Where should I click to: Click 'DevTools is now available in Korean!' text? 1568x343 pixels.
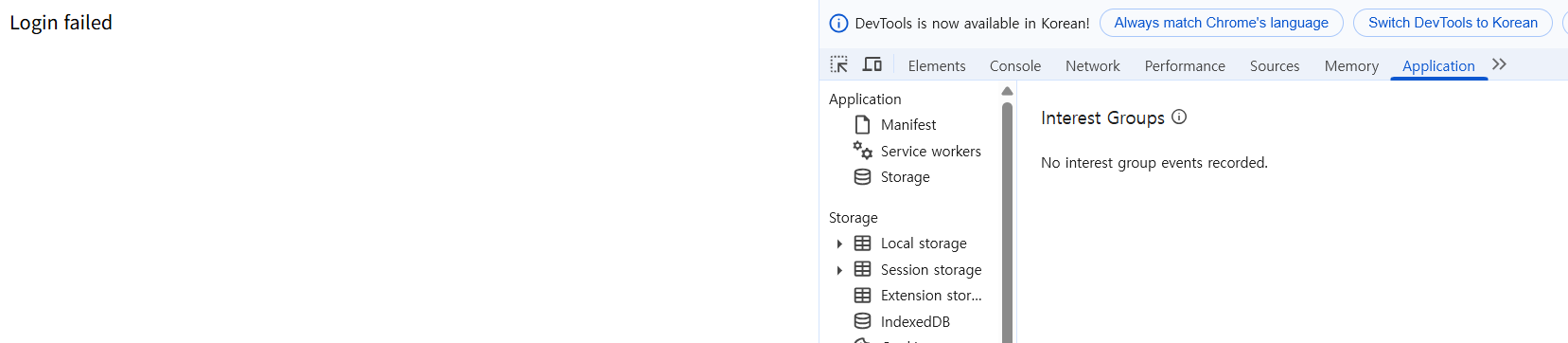972,24
